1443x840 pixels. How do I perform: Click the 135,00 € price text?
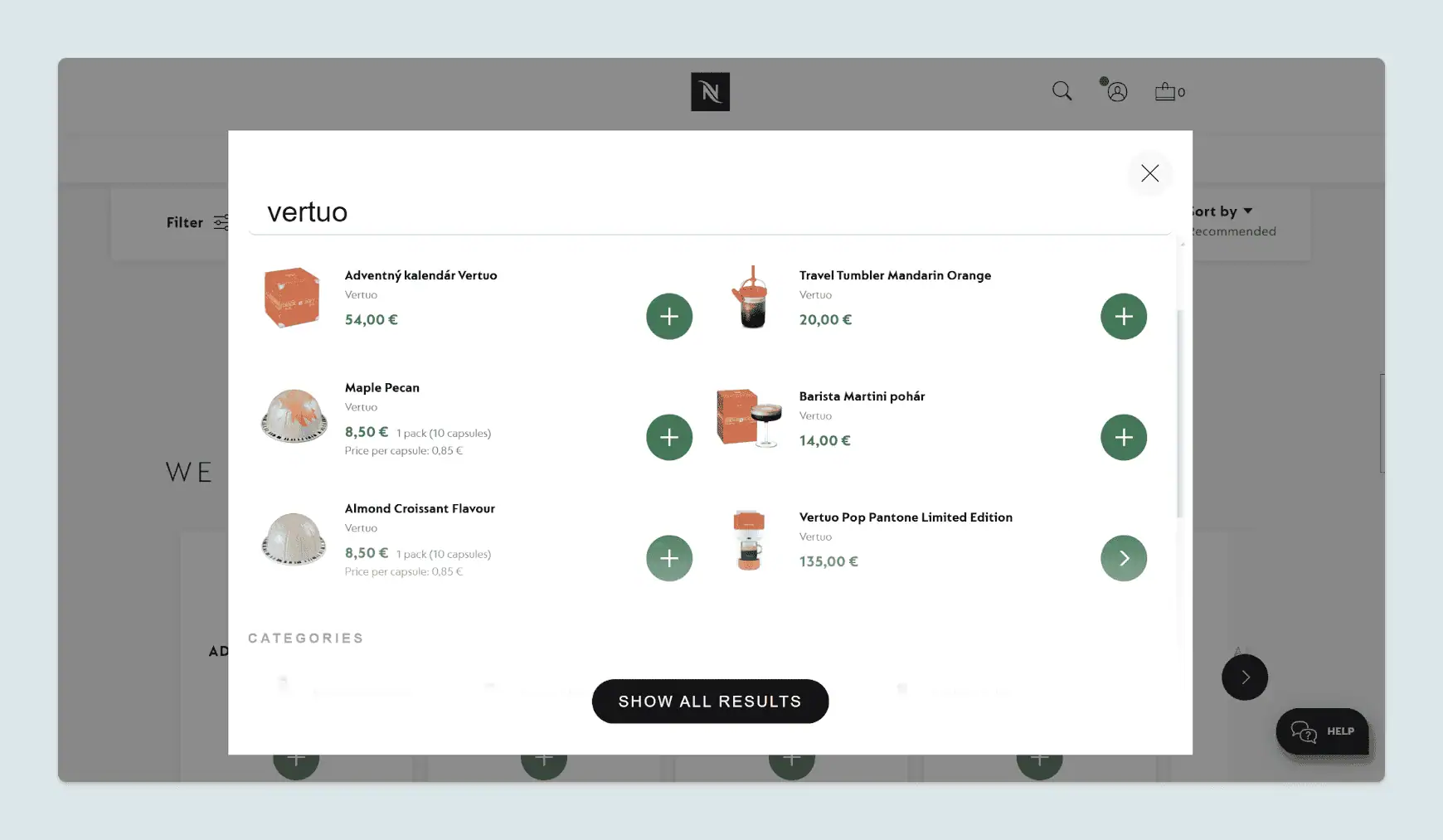(828, 562)
